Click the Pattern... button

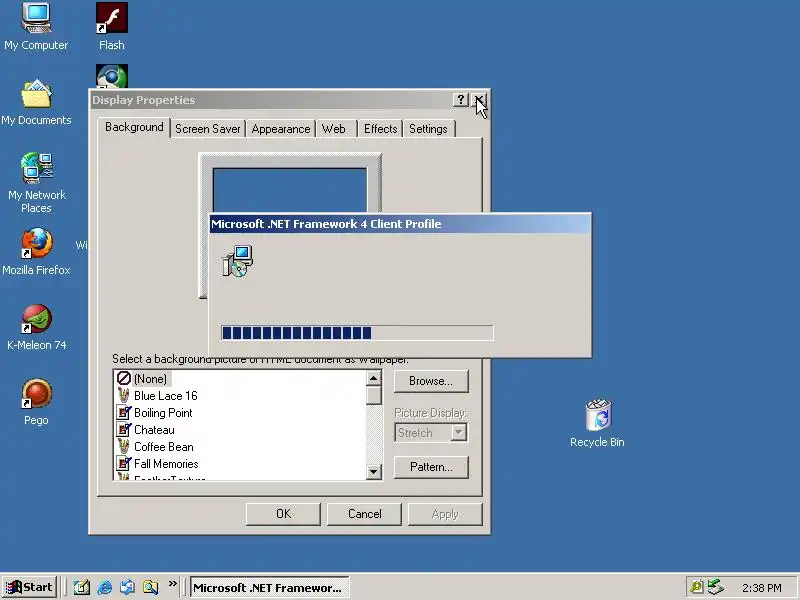click(431, 467)
